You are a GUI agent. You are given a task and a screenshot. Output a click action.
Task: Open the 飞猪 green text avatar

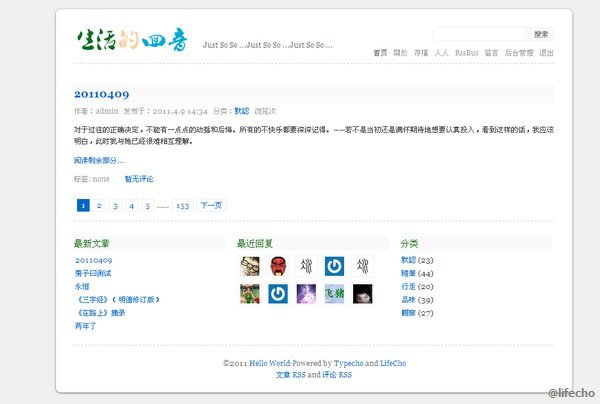click(x=334, y=294)
